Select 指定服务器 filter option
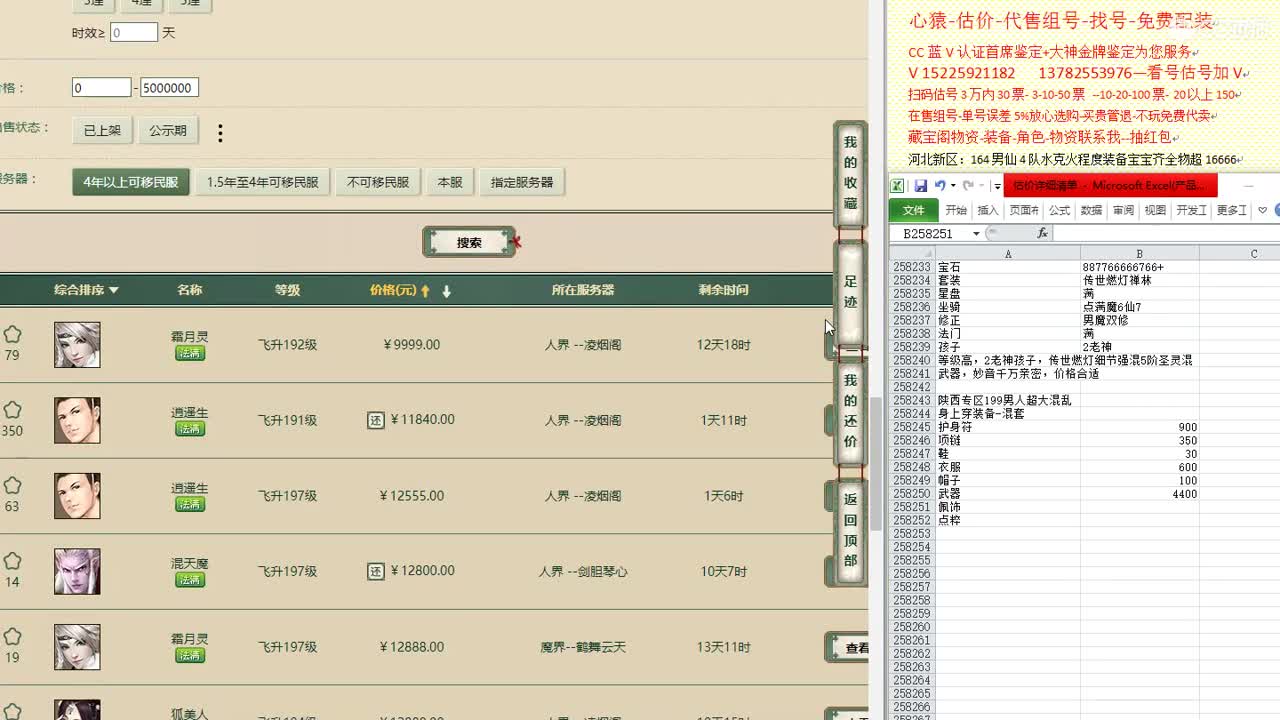1280x720 pixels. [x=522, y=182]
